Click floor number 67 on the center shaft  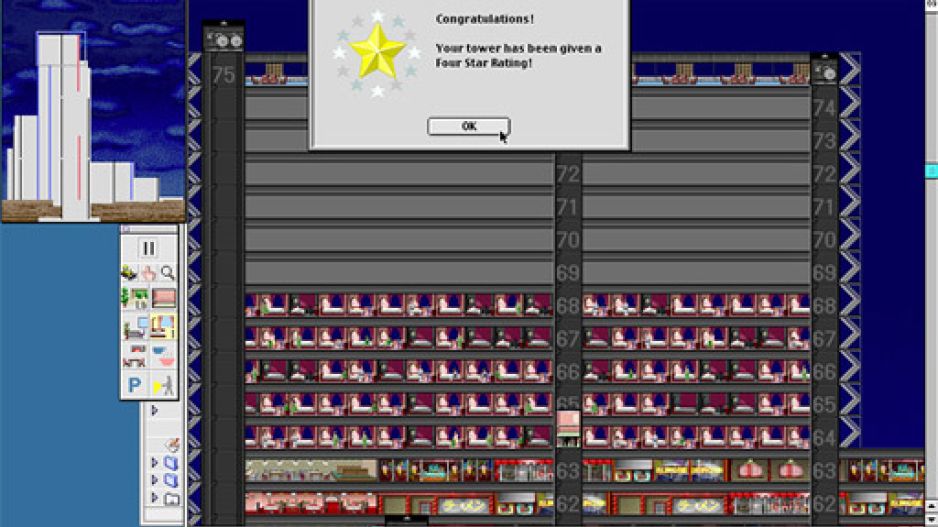[568, 339]
